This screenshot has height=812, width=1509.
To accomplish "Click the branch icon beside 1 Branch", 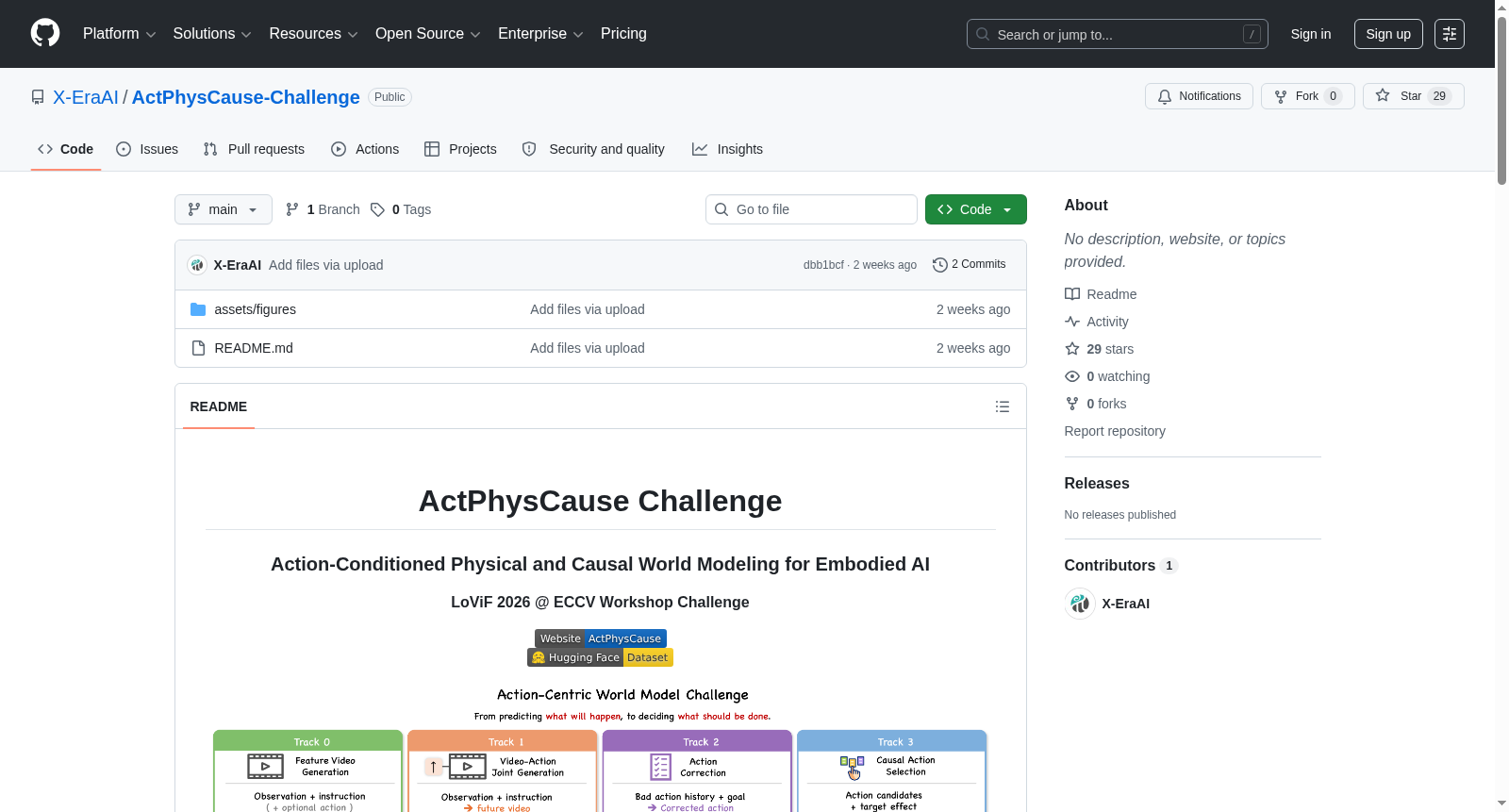I will coord(292,209).
